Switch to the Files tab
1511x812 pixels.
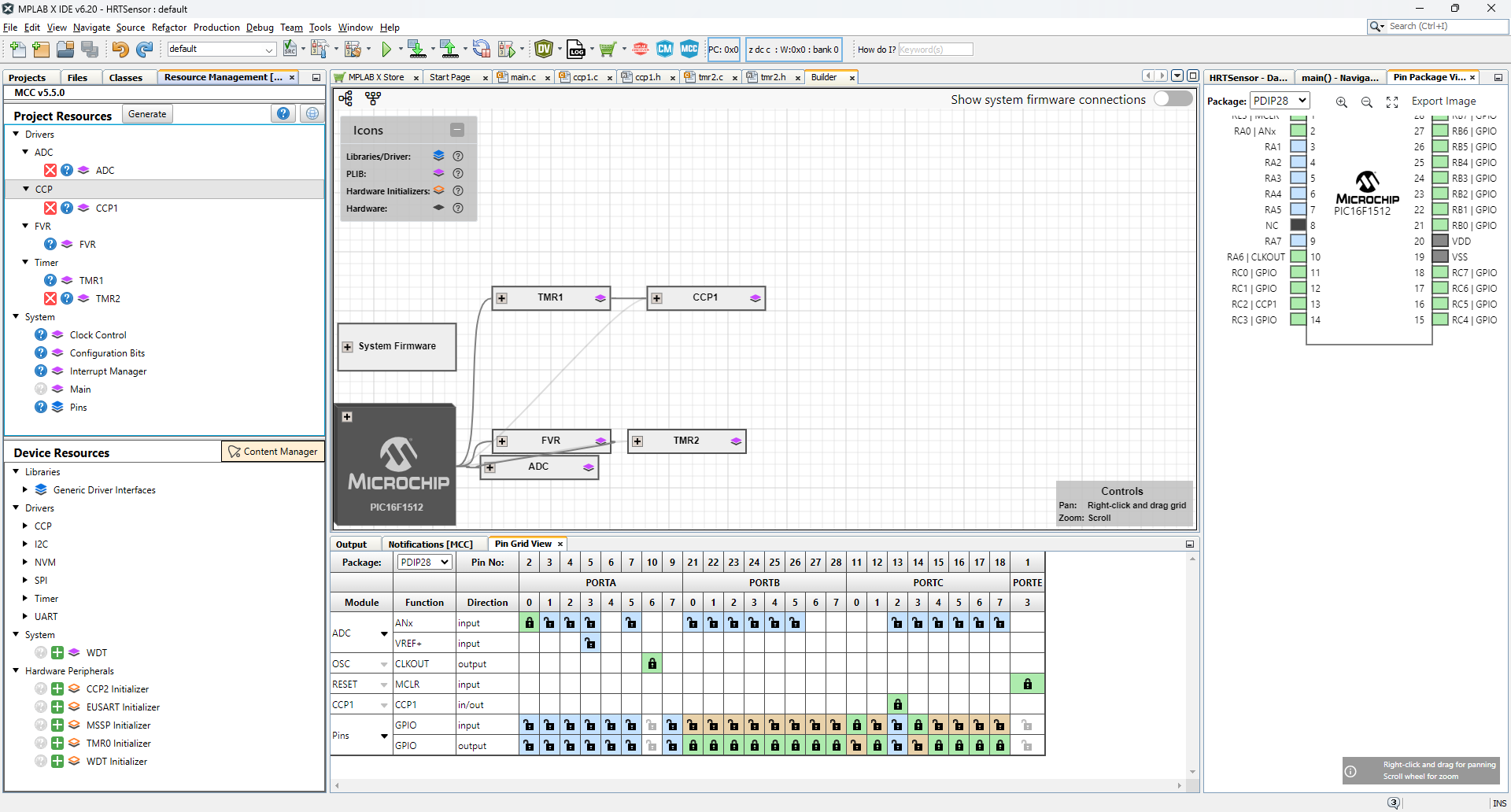click(x=77, y=78)
